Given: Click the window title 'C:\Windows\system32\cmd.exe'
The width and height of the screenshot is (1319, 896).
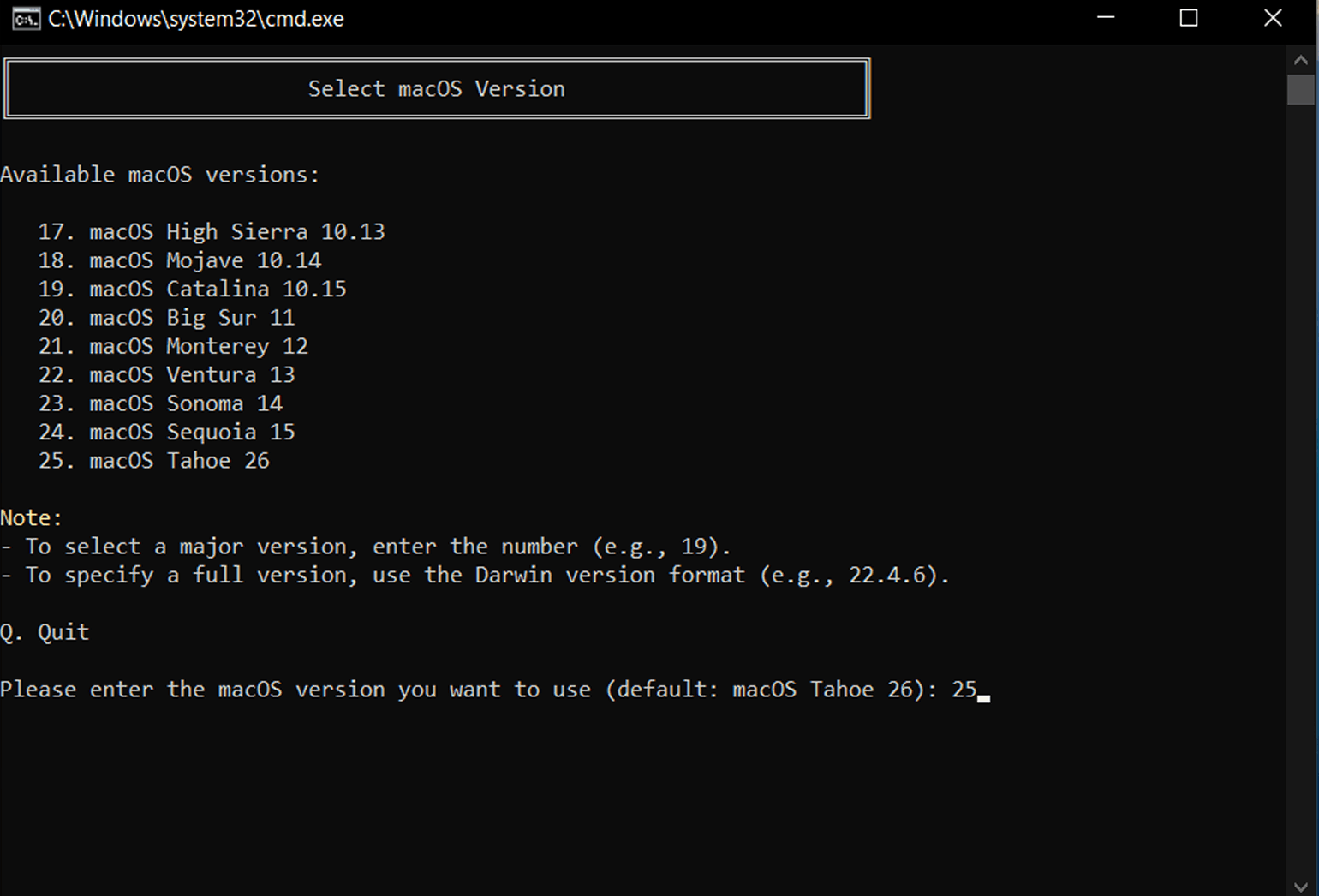Looking at the screenshot, I should (x=196, y=19).
